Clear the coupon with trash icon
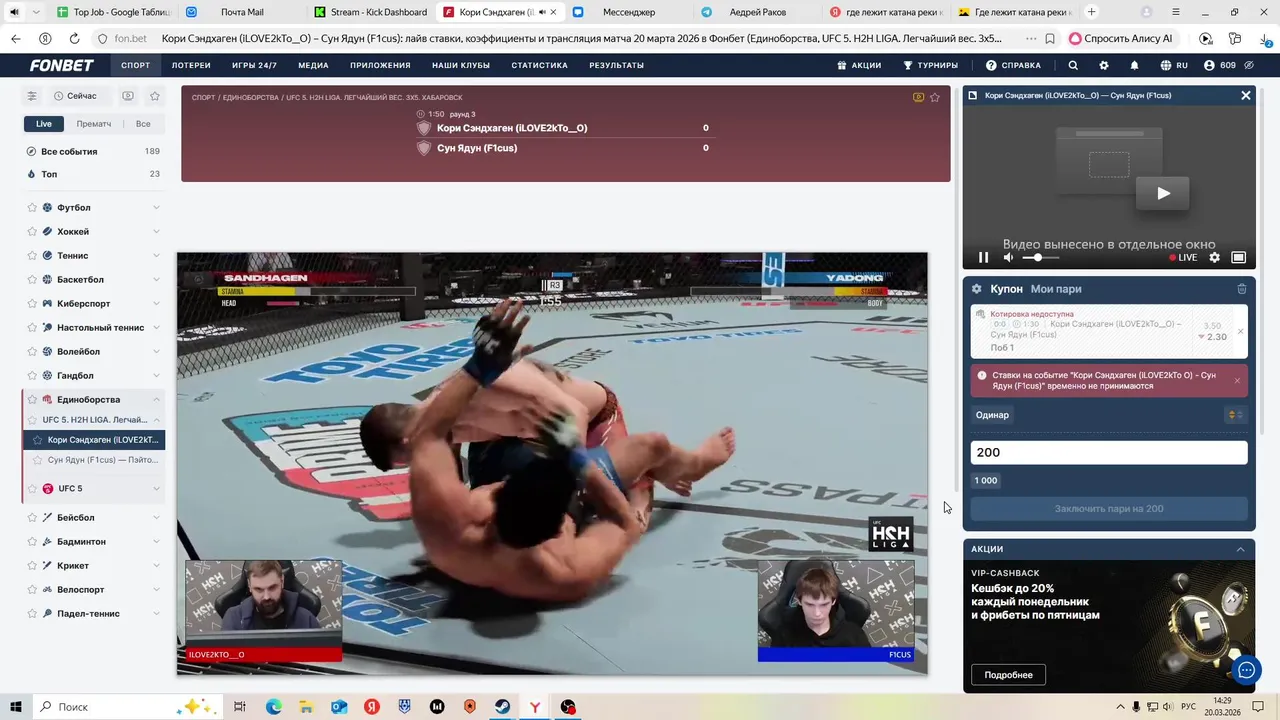Image resolution: width=1280 pixels, height=720 pixels. [x=1242, y=289]
